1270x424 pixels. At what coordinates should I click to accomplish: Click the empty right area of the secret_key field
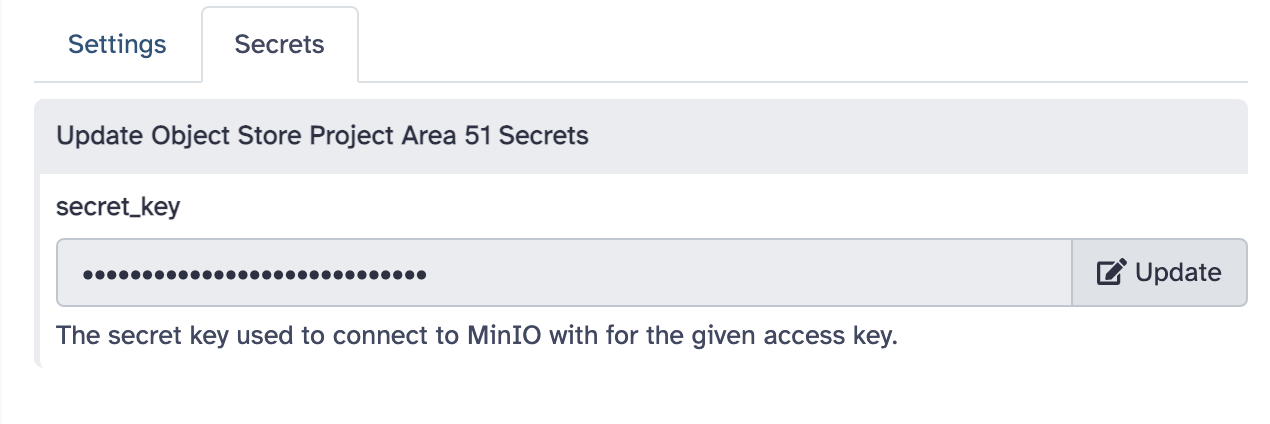pos(800,272)
